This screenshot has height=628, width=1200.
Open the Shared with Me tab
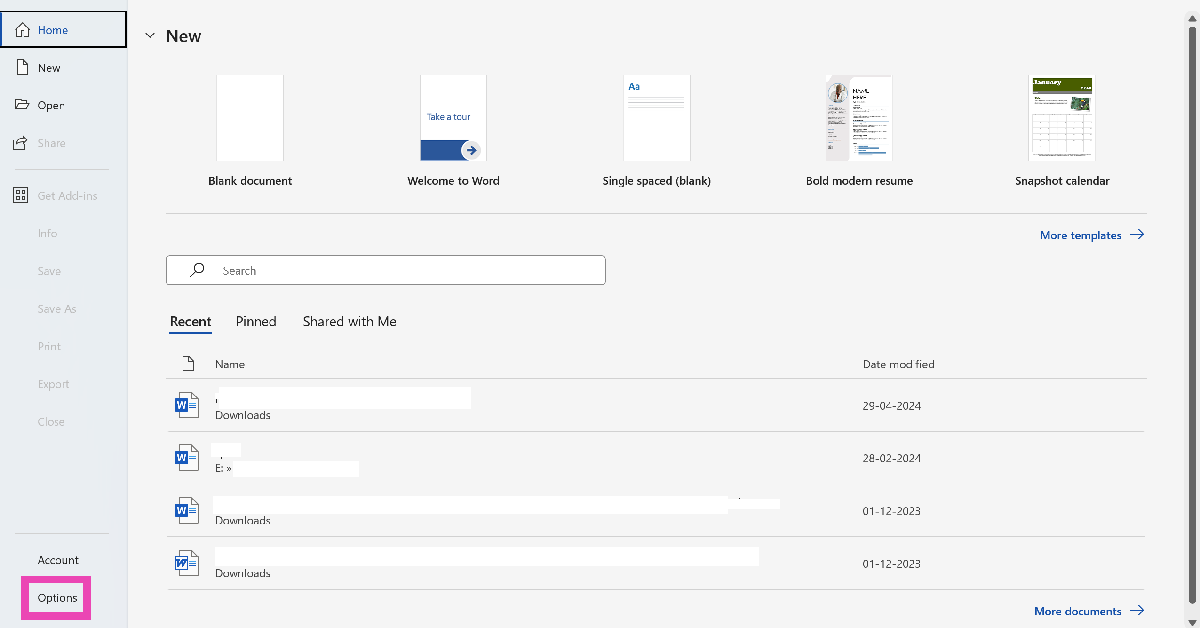pyautogui.click(x=350, y=321)
